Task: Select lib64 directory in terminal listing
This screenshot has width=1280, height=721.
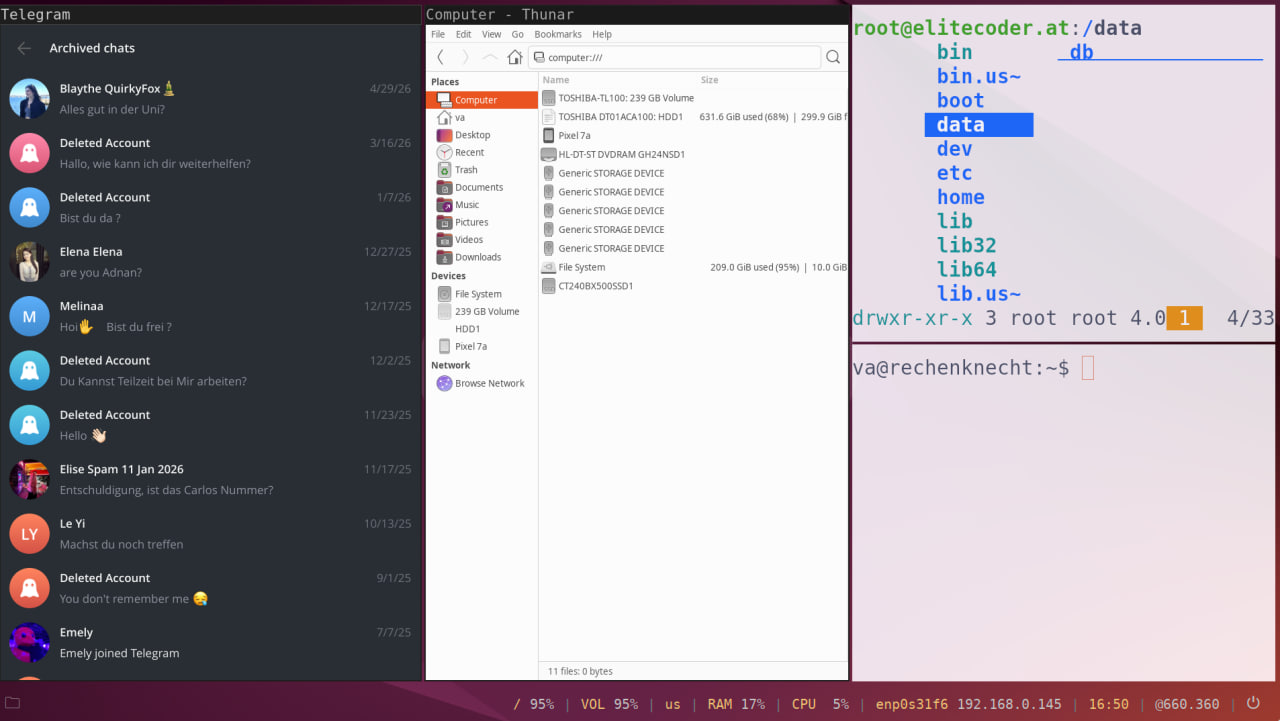Action: tap(967, 269)
